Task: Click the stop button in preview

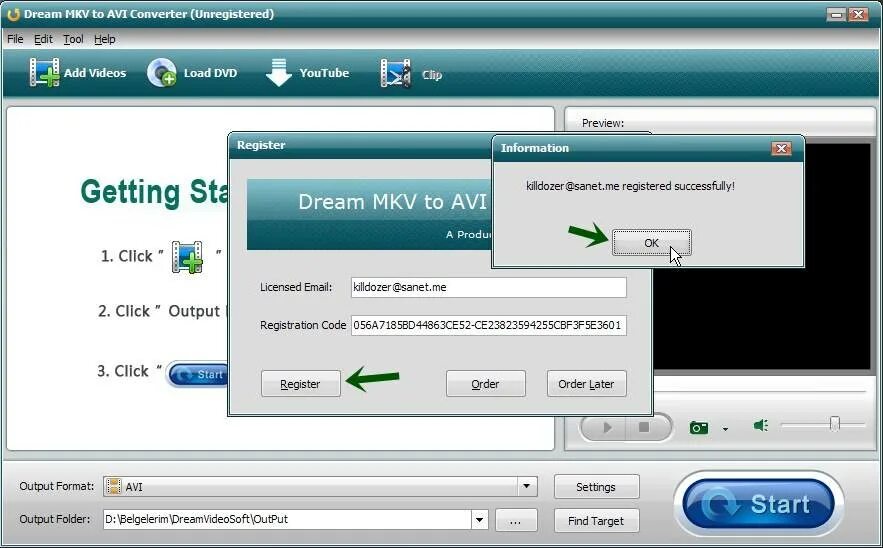Action: tap(644, 427)
